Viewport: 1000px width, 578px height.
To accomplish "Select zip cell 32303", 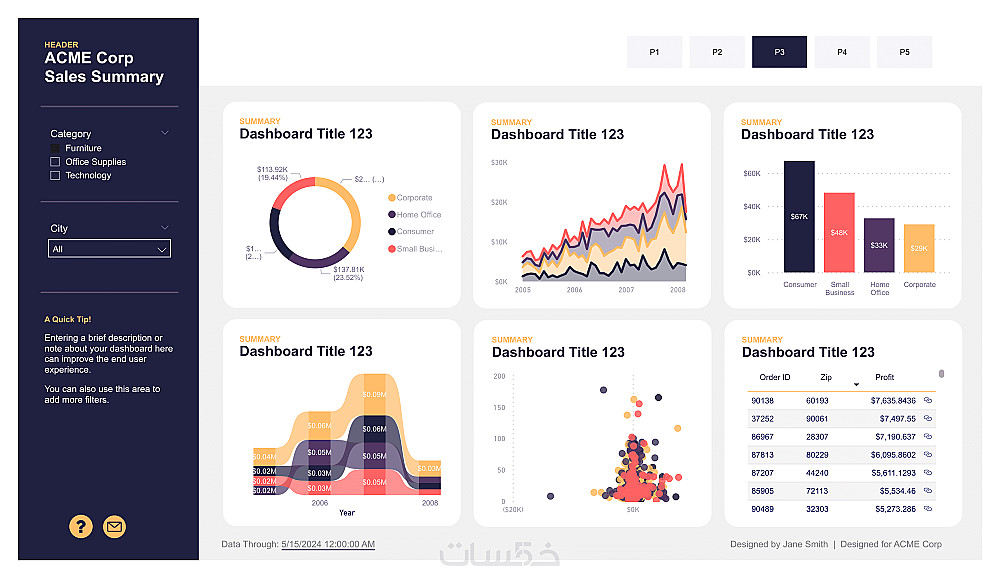I will pyautogui.click(x=817, y=509).
